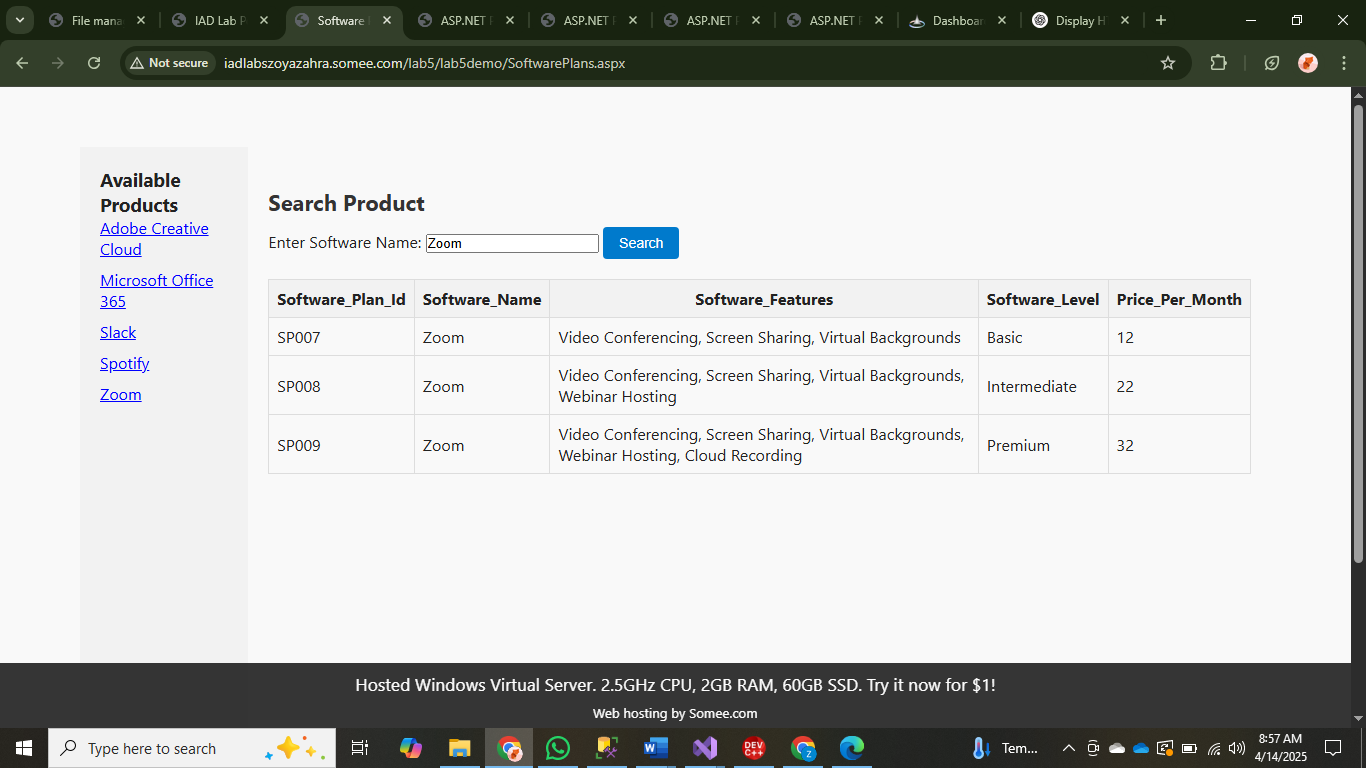Click the Basic level cell

pos(1043,337)
